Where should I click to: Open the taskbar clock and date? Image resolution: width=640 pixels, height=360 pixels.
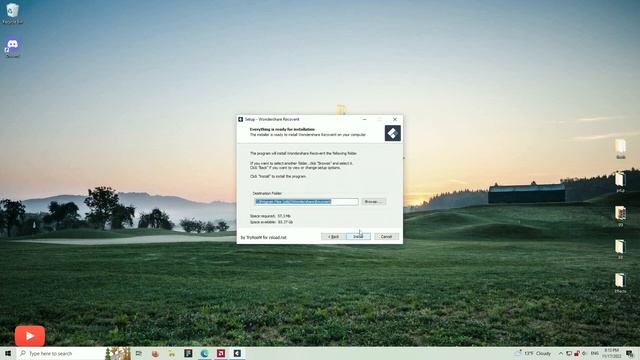coord(611,353)
